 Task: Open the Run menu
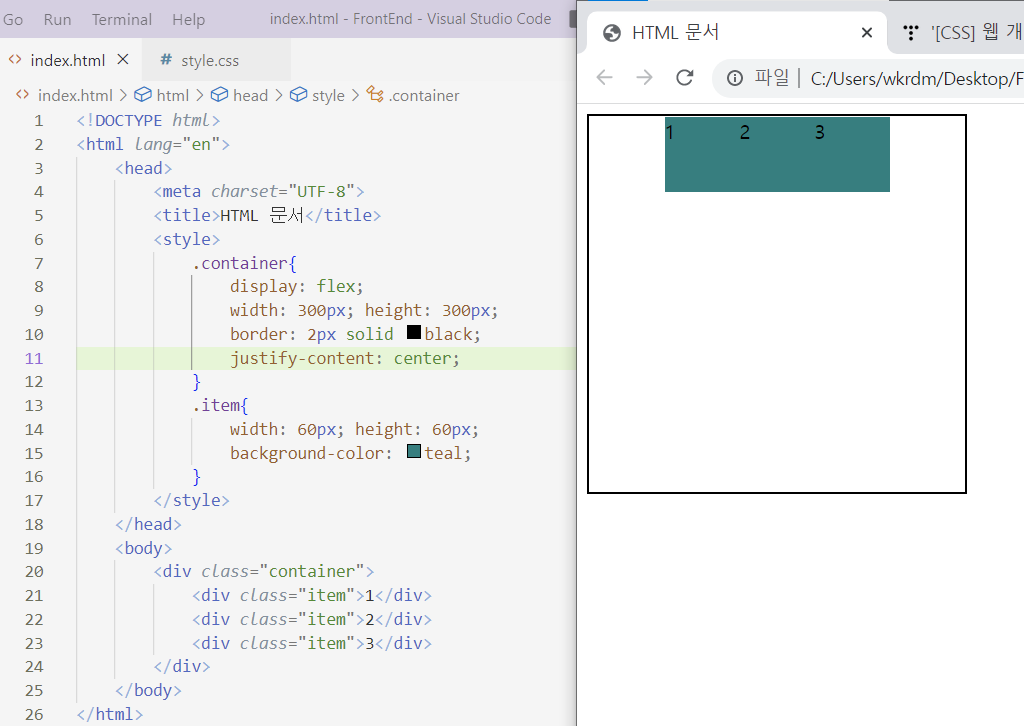[57, 20]
